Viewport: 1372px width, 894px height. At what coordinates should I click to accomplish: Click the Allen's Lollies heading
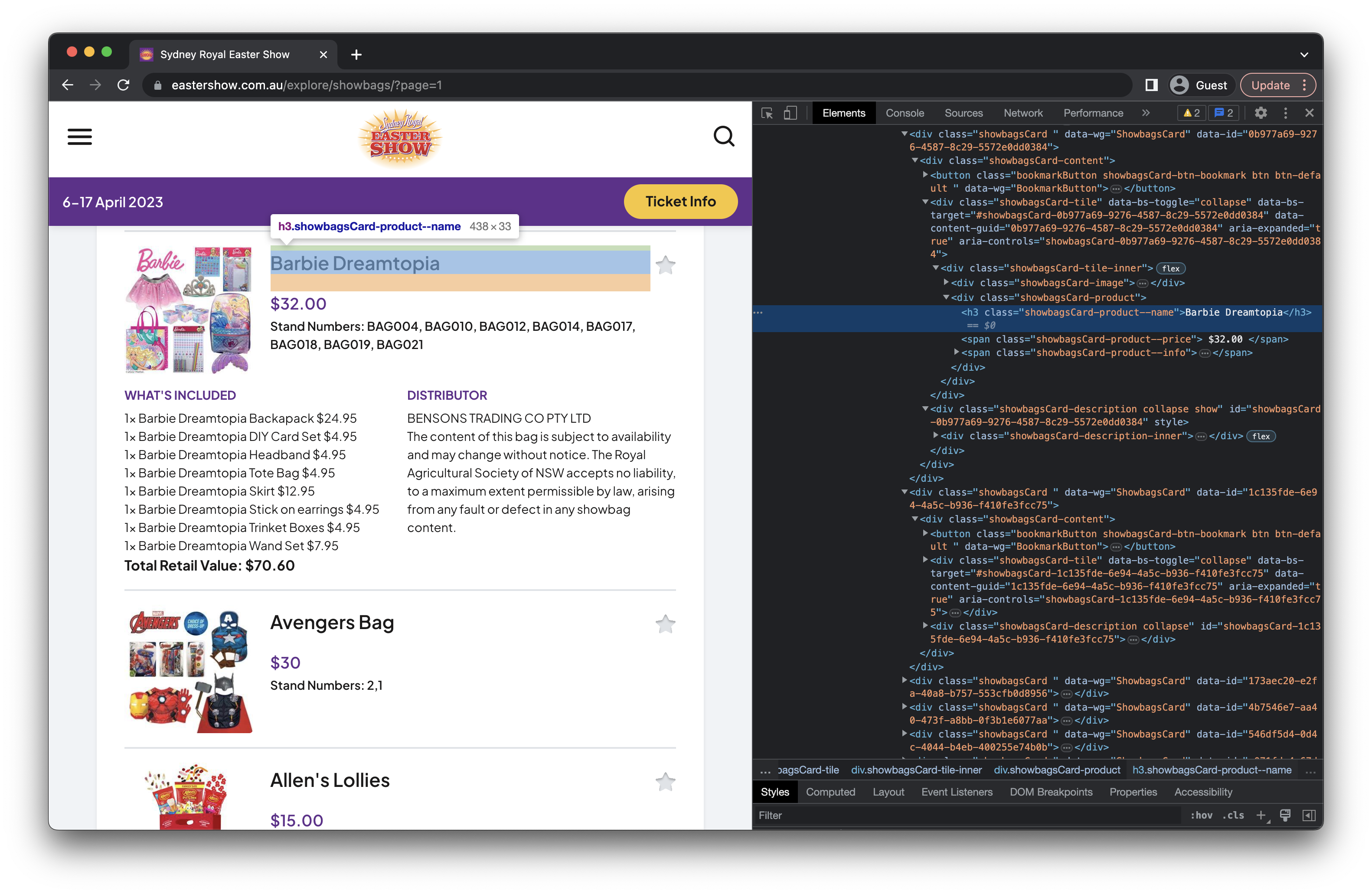pyautogui.click(x=330, y=780)
